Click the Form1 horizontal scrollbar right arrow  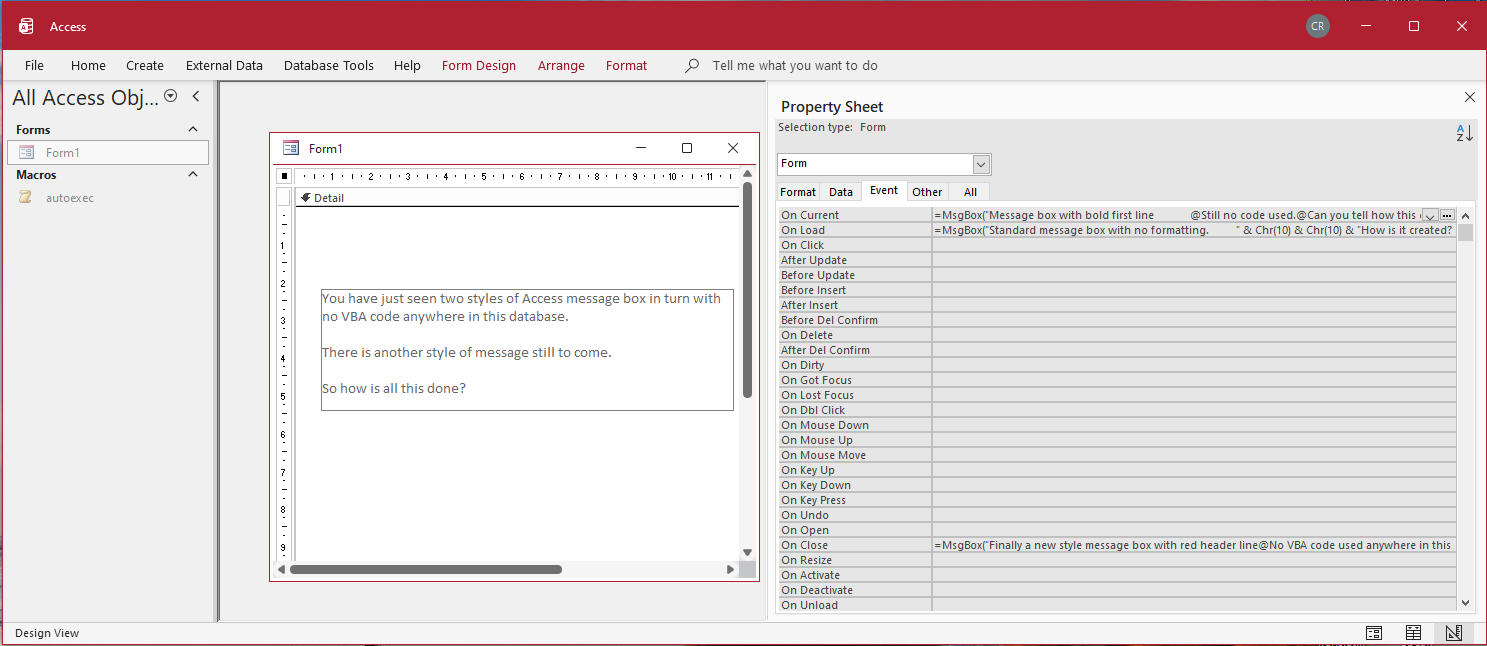click(730, 569)
